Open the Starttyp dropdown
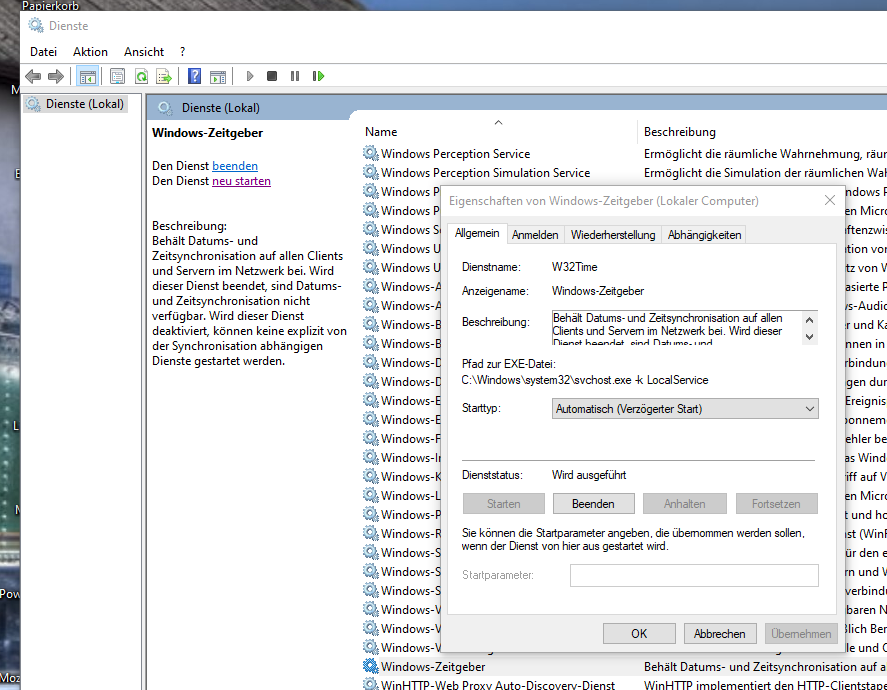This screenshot has width=887, height=690. [685, 408]
